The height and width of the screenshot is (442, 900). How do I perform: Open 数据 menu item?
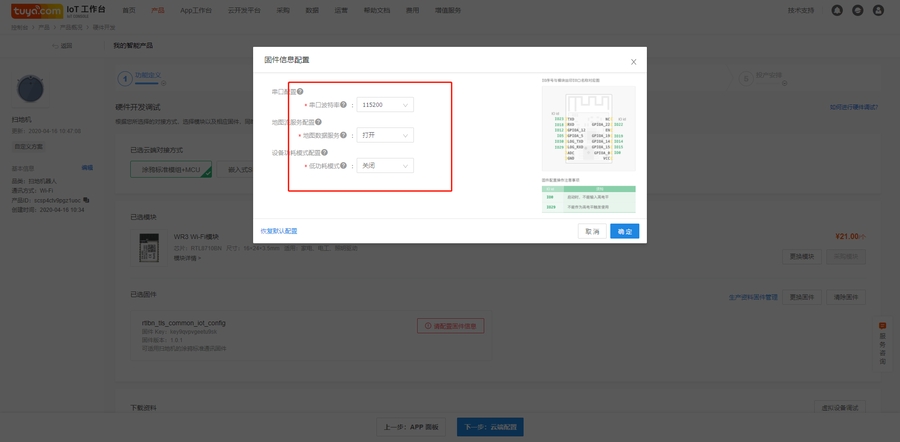point(312,11)
